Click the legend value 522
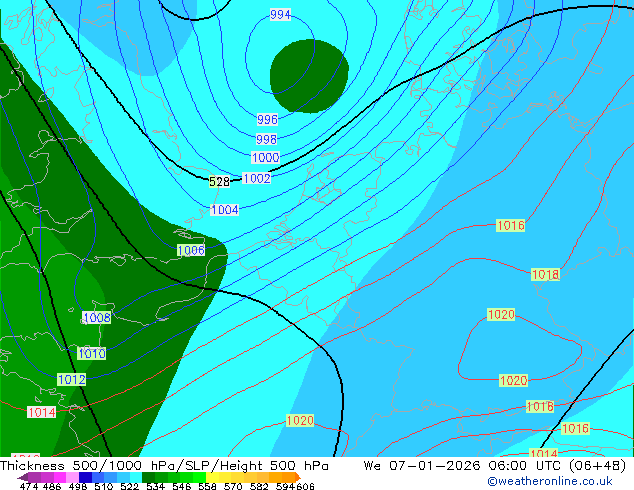634x490 pixels. tap(129, 486)
